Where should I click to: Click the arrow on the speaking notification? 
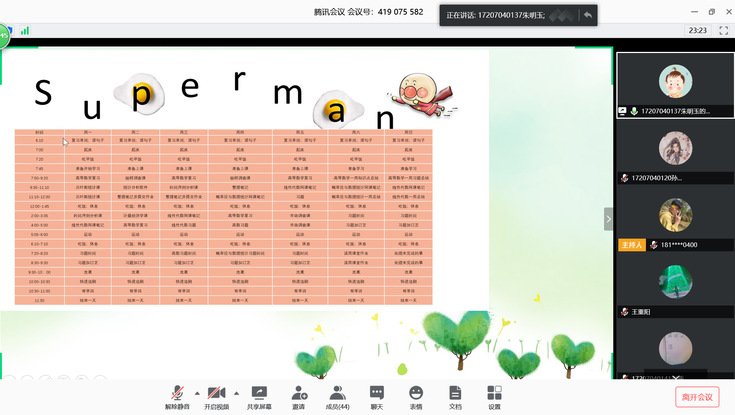[588, 15]
